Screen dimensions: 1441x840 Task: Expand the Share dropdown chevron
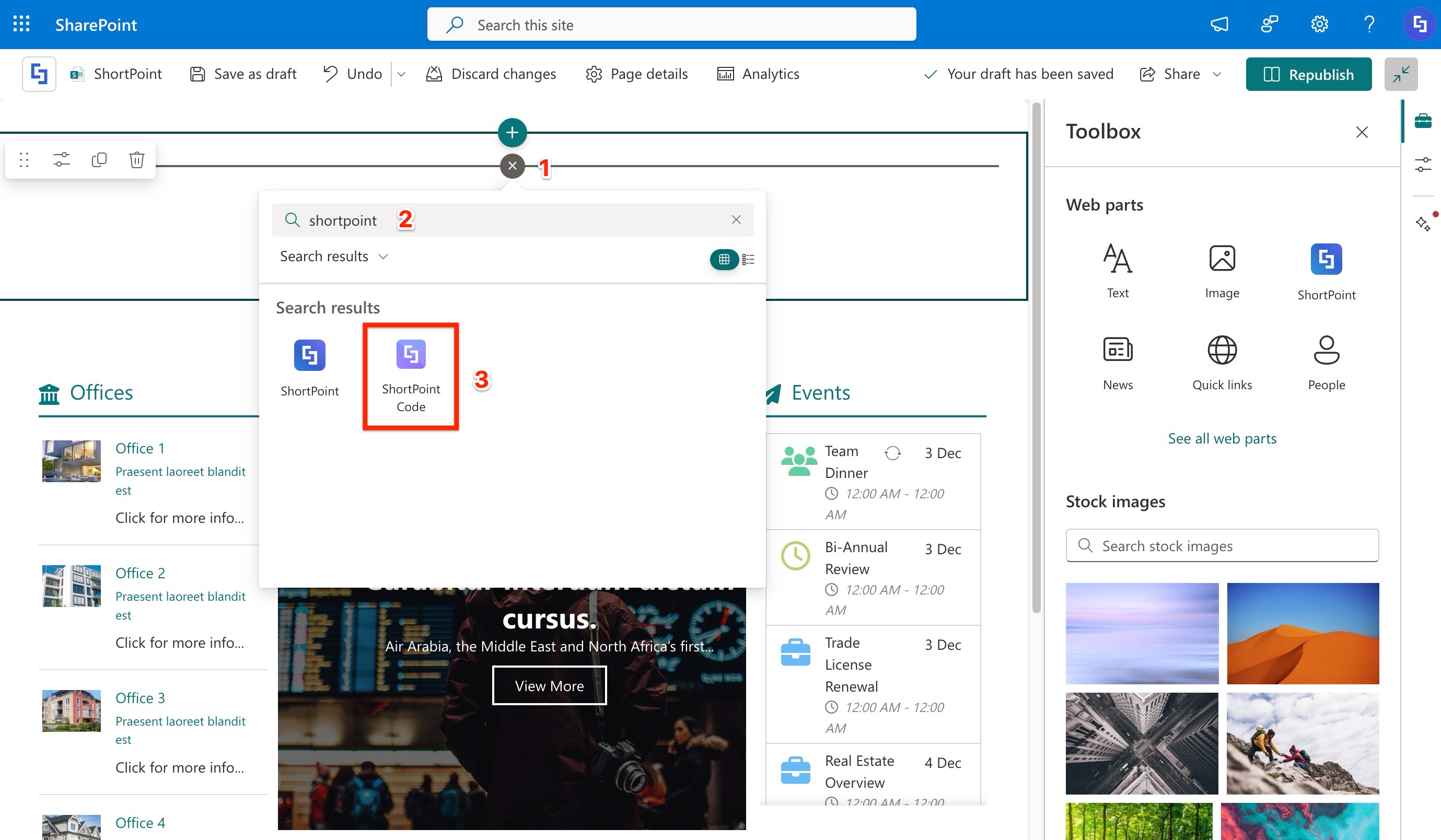tap(1217, 74)
